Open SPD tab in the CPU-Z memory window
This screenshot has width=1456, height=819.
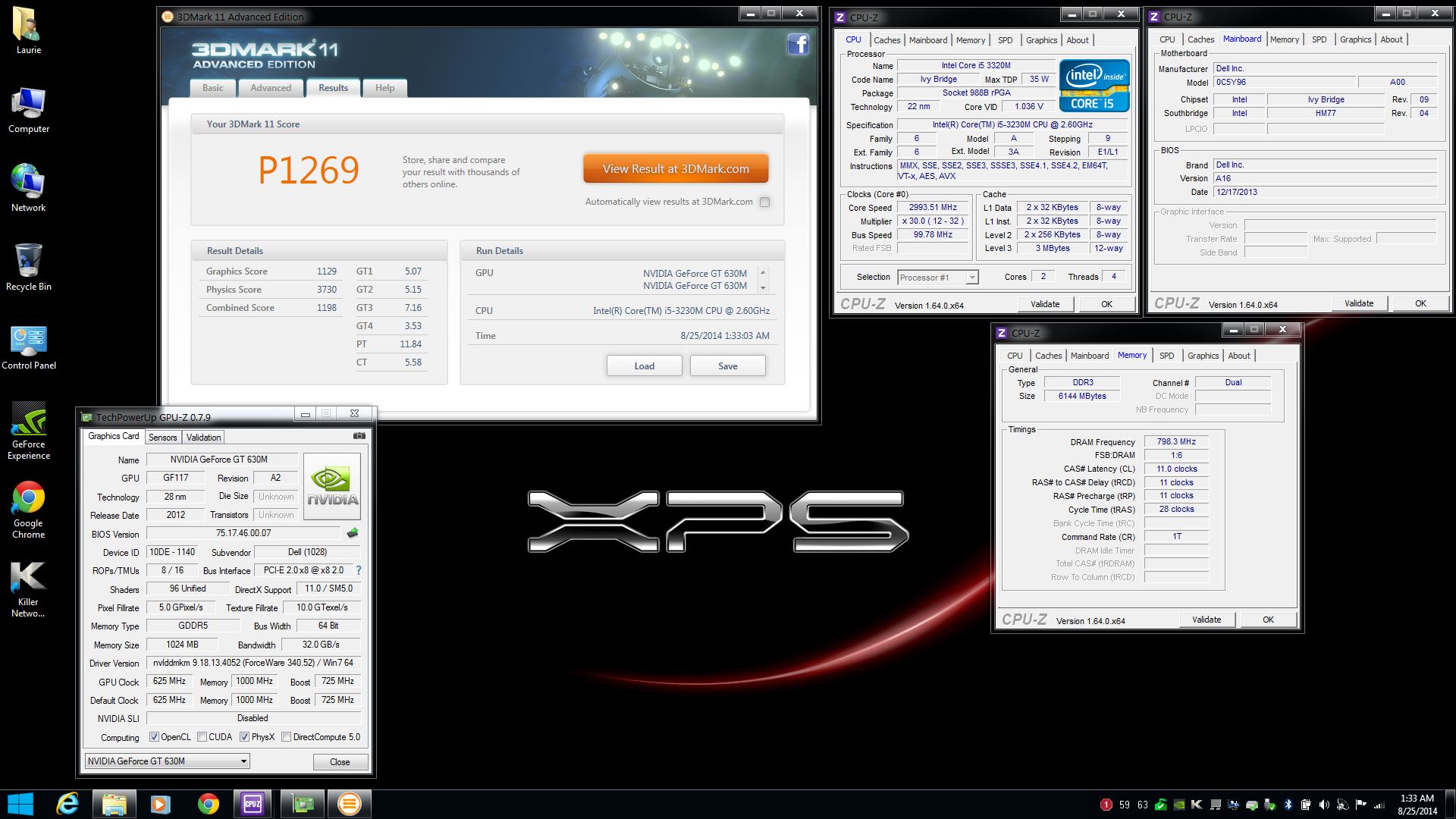click(x=1166, y=356)
